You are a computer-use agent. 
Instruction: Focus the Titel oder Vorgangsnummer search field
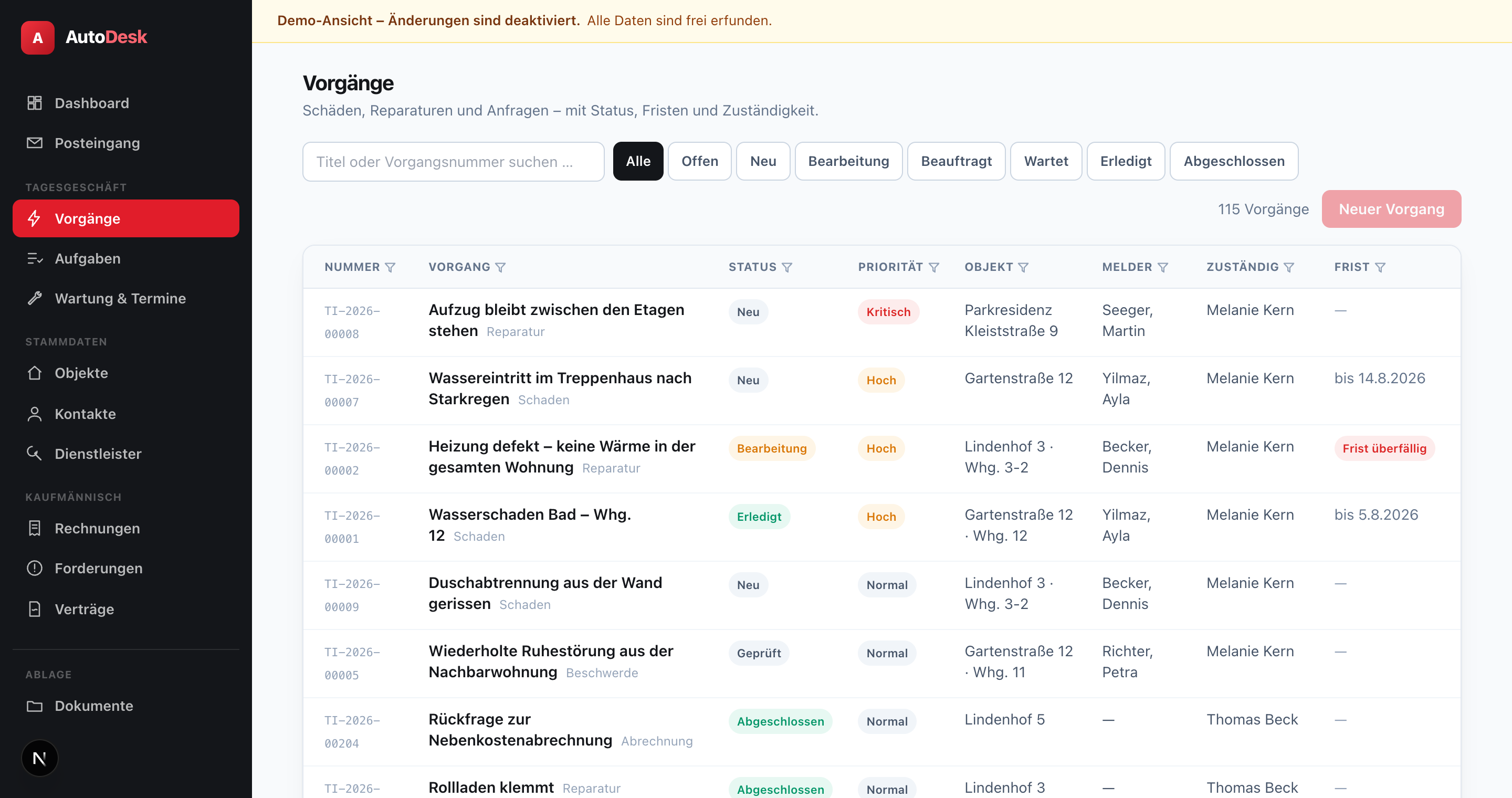(x=453, y=161)
